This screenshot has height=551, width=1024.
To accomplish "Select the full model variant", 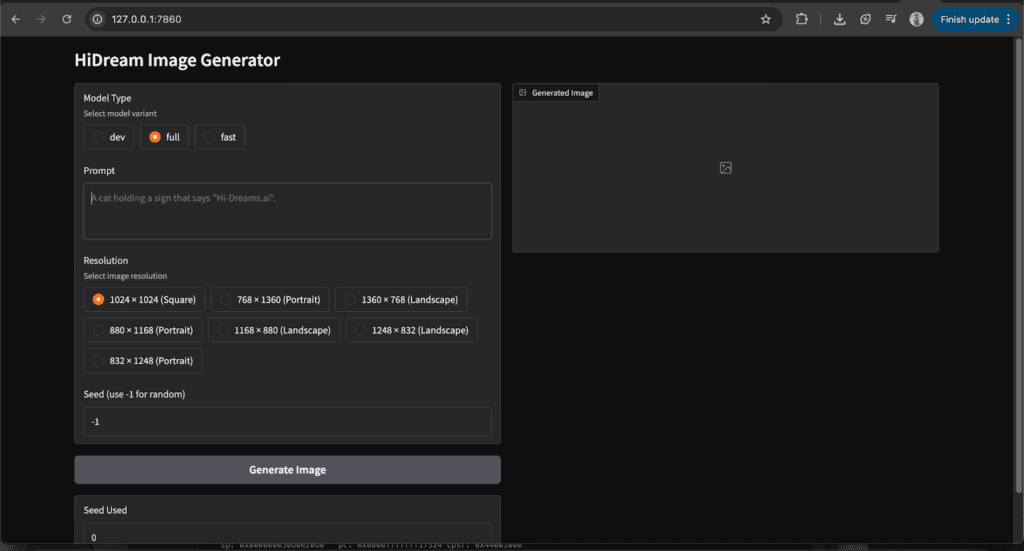I will pyautogui.click(x=165, y=137).
